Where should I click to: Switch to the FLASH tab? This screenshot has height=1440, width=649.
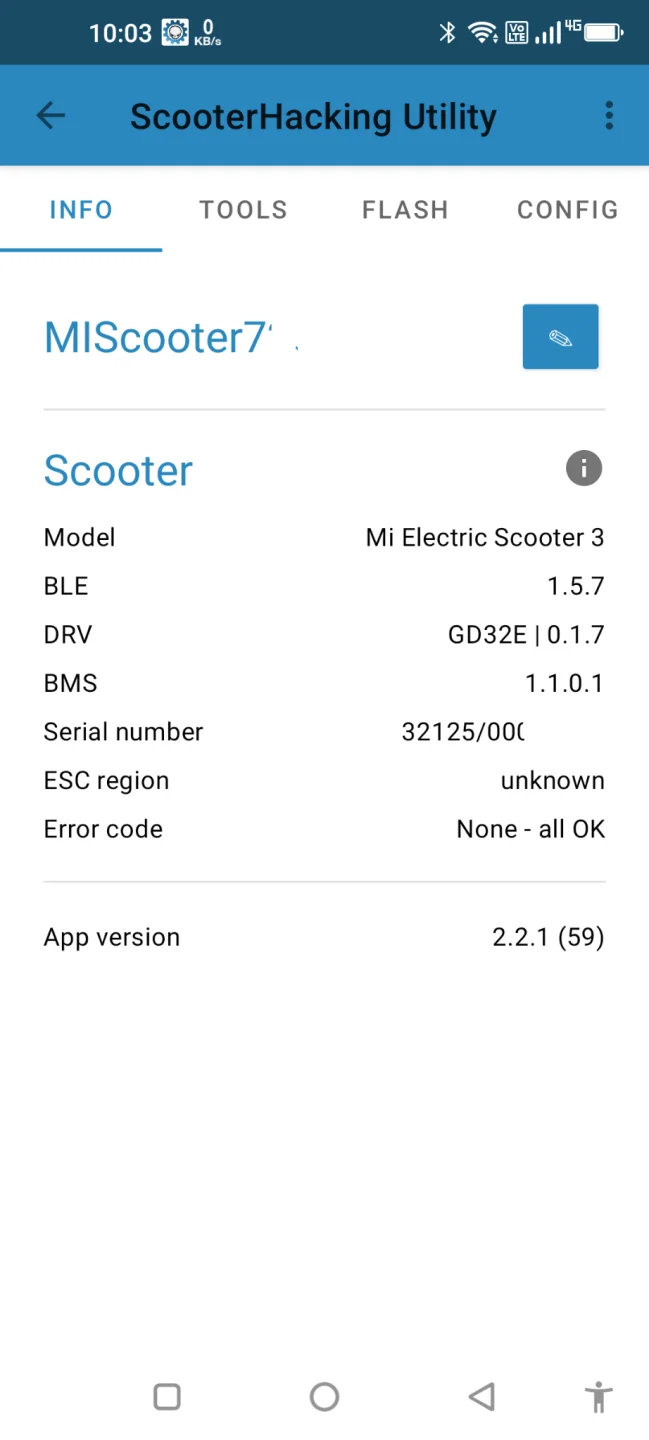click(405, 210)
